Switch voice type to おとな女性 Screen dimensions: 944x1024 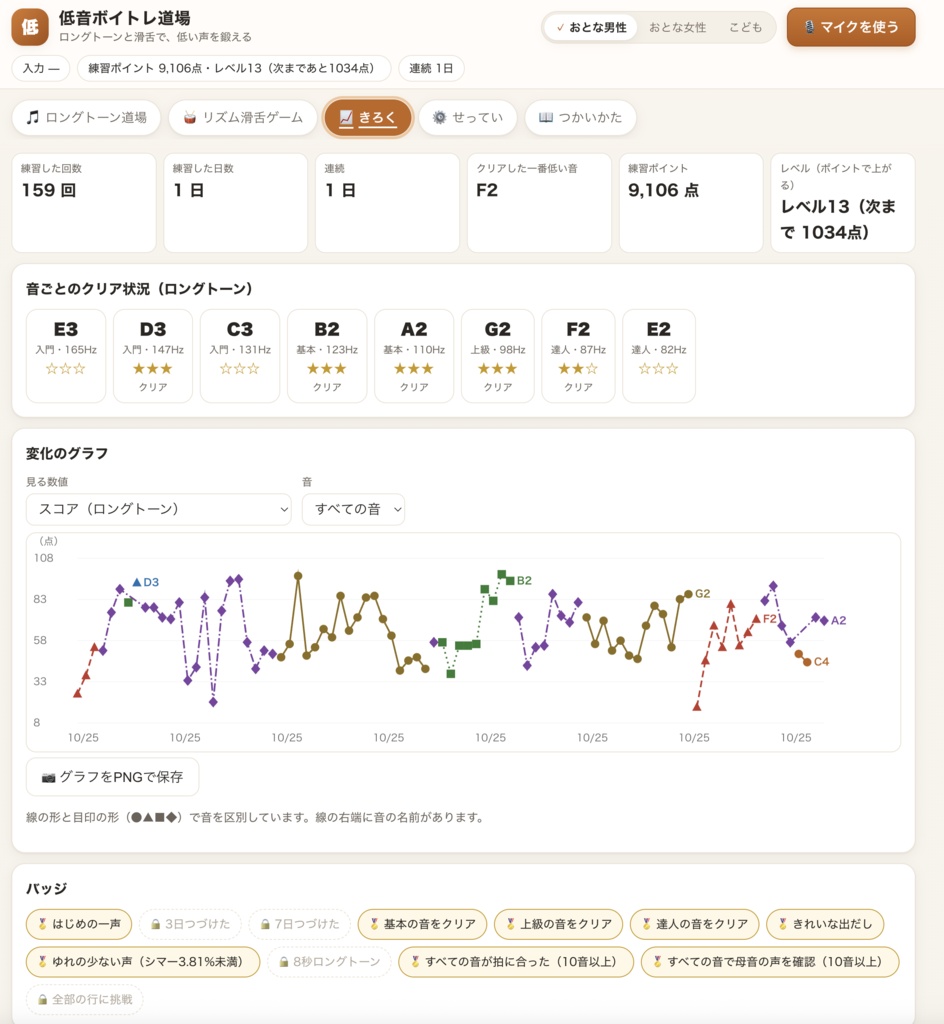coord(678,27)
